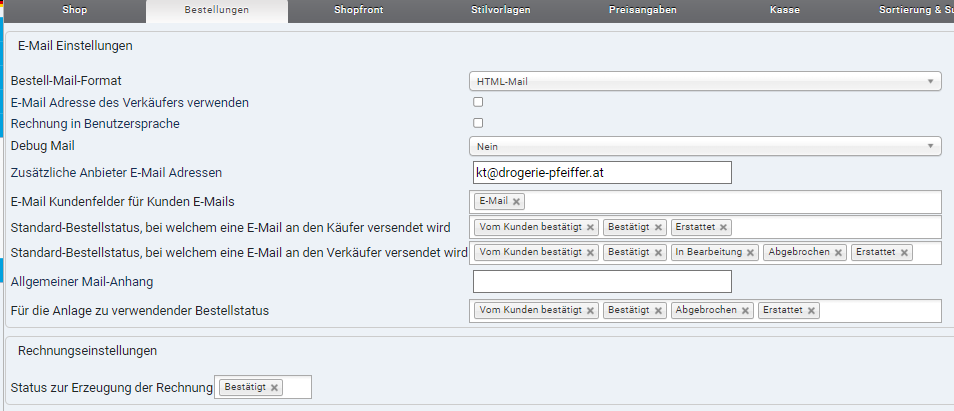Image resolution: width=954 pixels, height=411 pixels.
Task: Remove 'Vom Kunden bestätigt' from buyer status
Action: pyautogui.click(x=590, y=228)
